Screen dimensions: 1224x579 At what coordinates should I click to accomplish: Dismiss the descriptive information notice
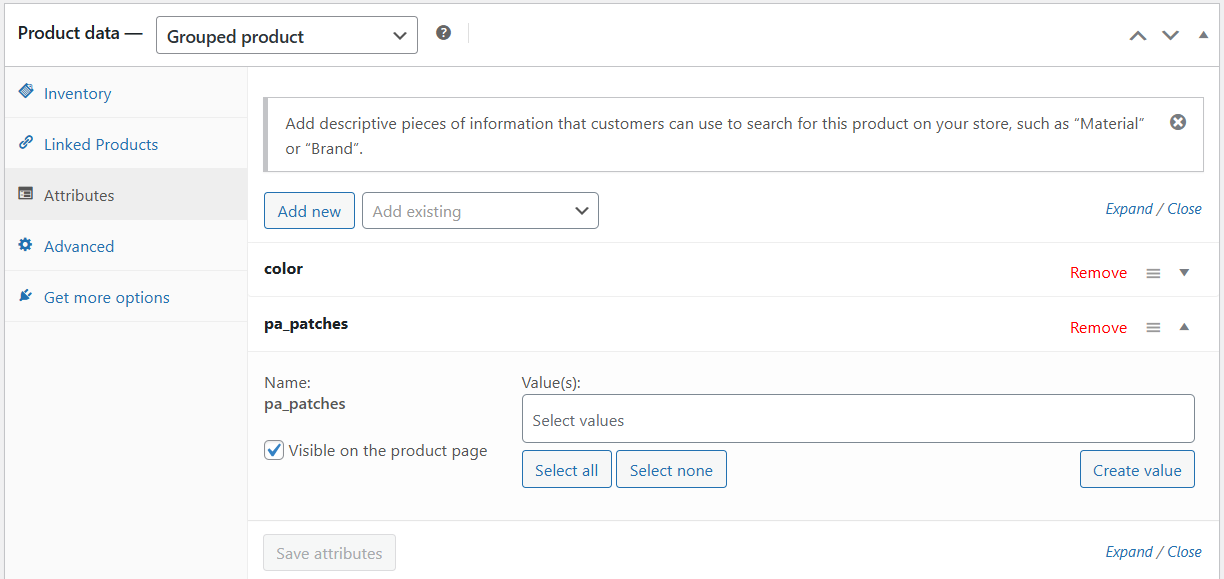(1177, 121)
